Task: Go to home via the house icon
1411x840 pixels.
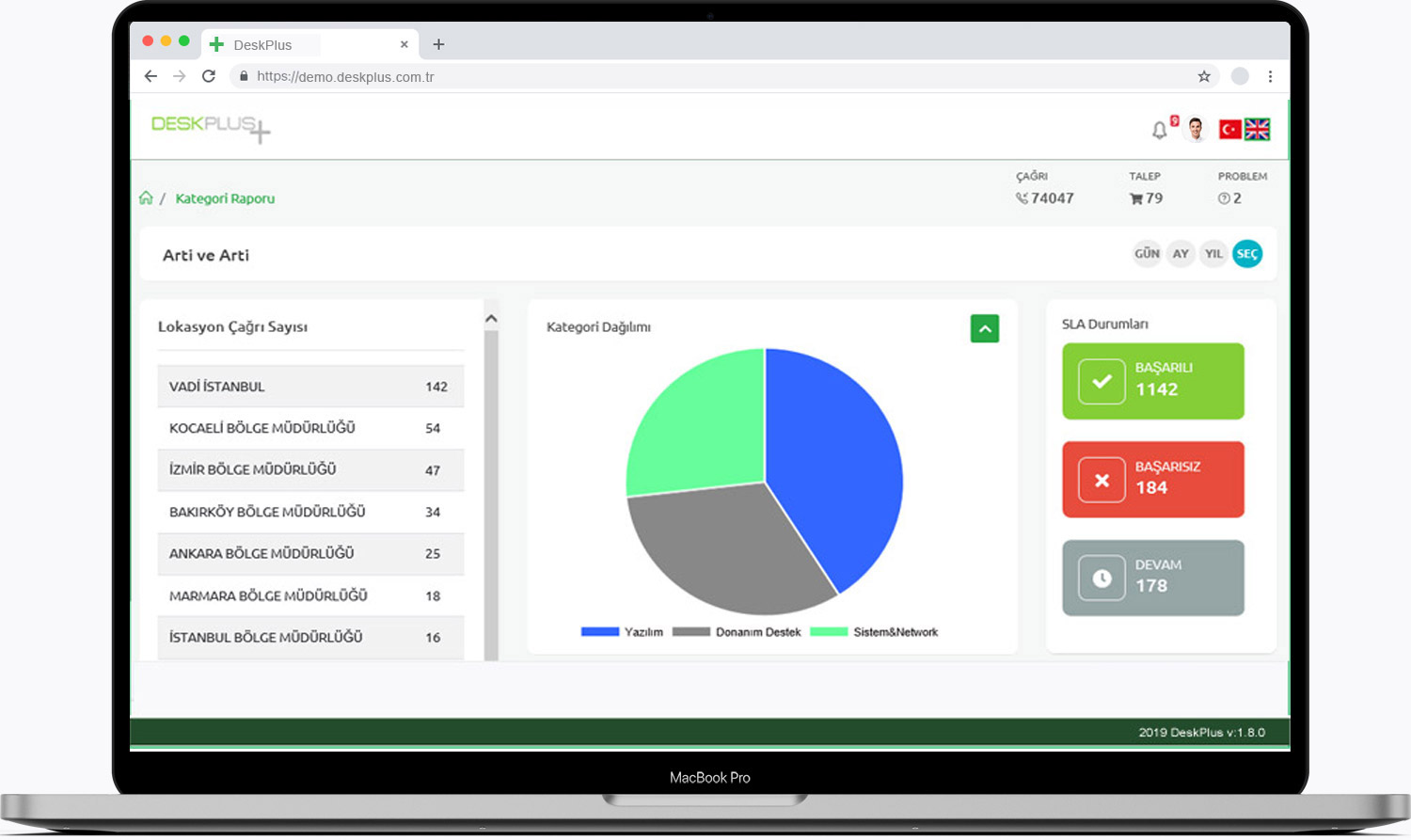Action: point(146,198)
